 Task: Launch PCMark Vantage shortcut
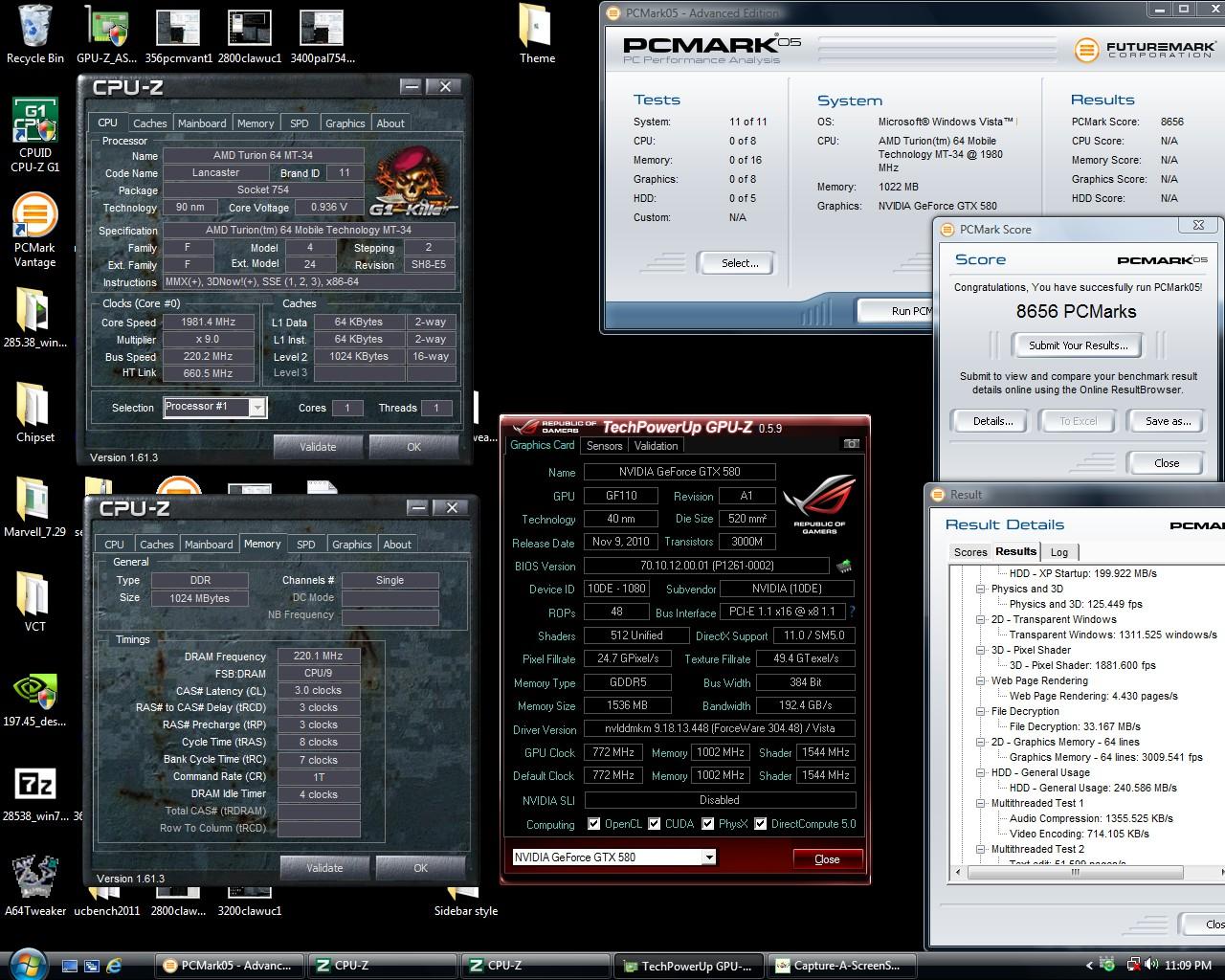(34, 231)
